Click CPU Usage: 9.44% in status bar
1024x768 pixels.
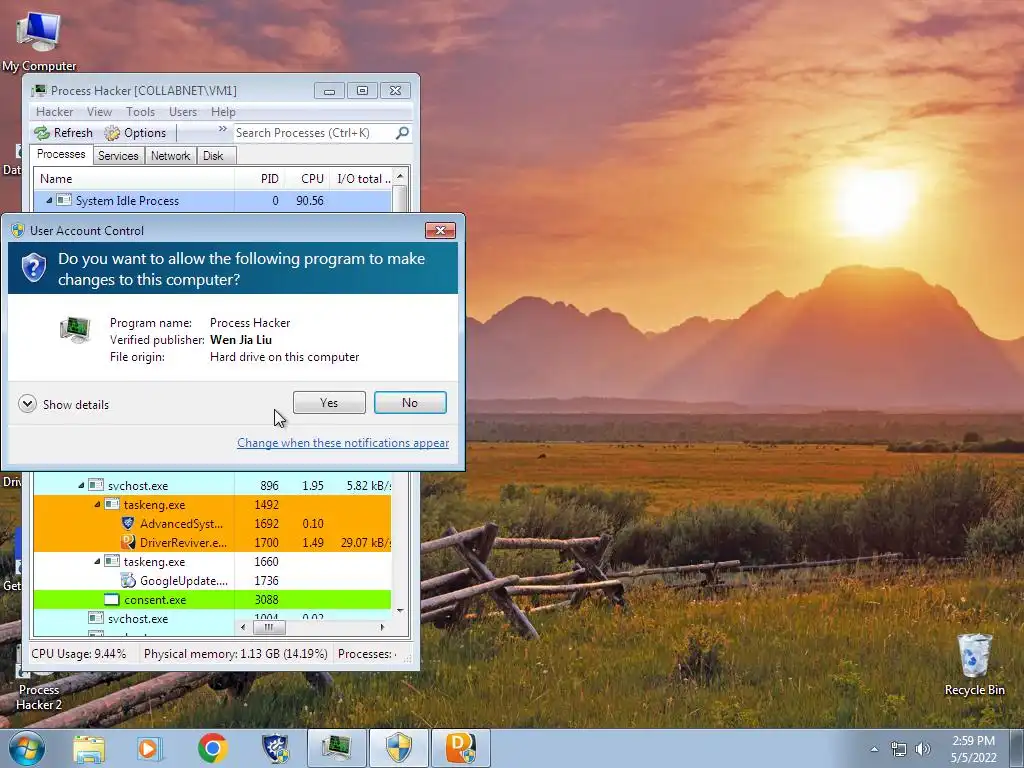[79, 654]
